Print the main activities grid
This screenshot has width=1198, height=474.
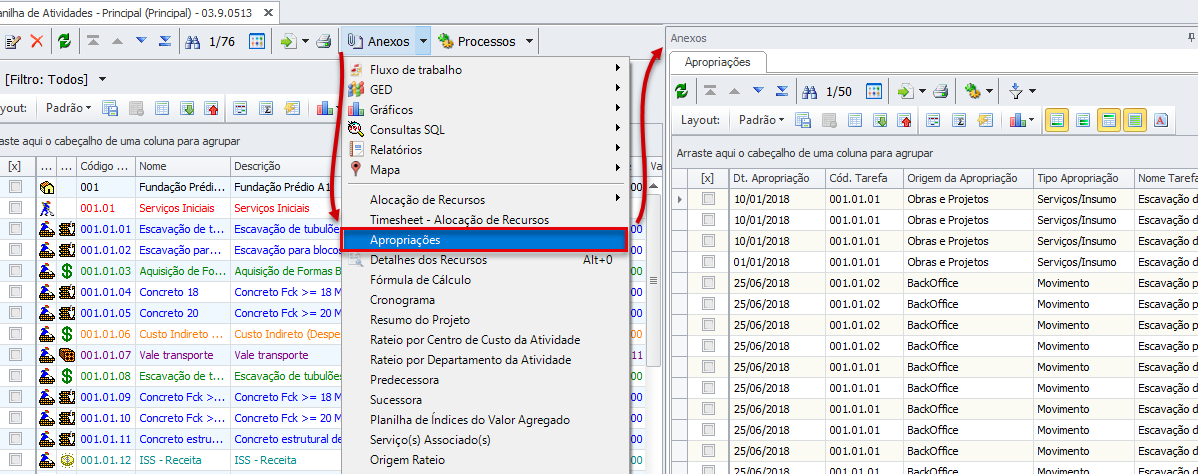click(x=324, y=41)
